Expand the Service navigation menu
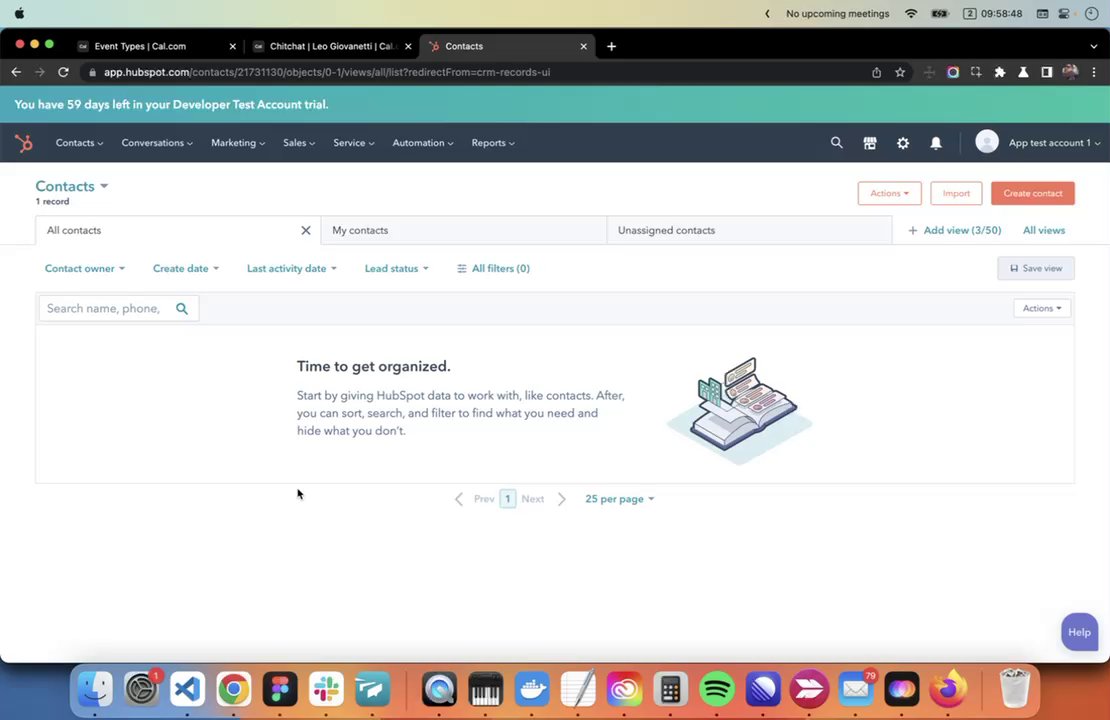Viewport: 1110px width, 720px height. click(353, 143)
